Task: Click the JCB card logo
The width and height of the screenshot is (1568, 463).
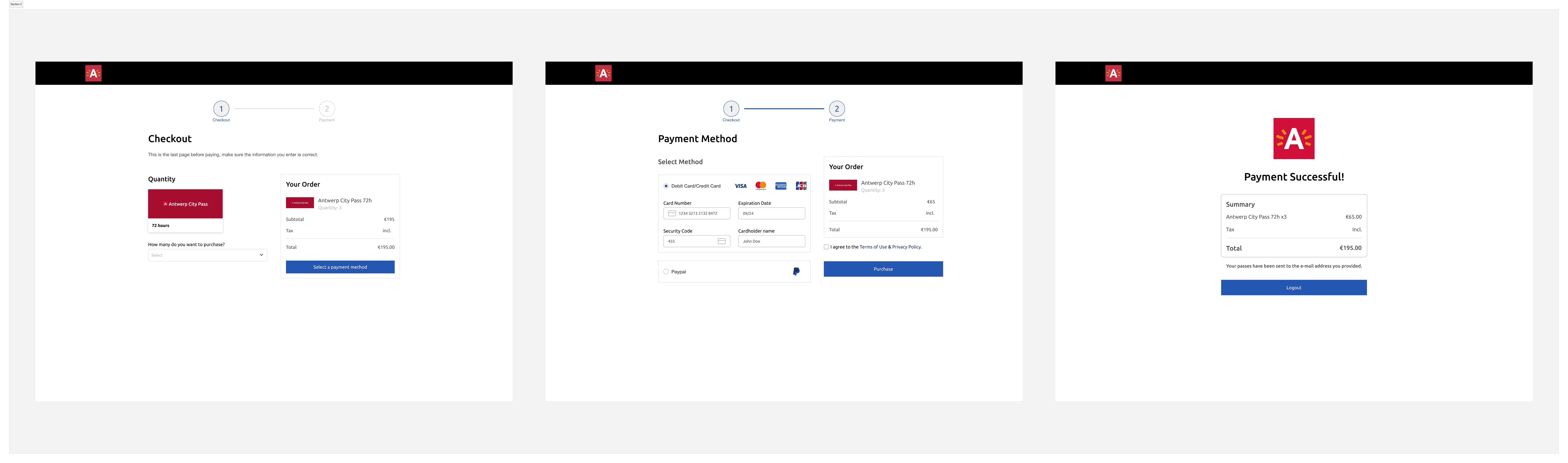Action: [801, 186]
